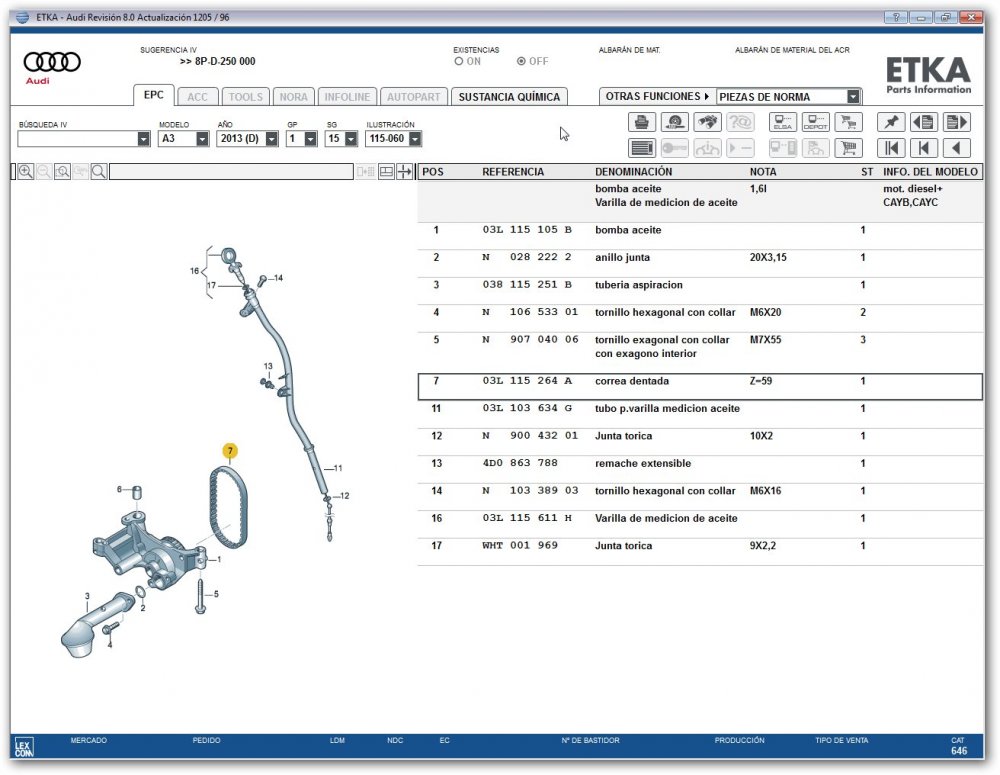Viewport: 1000px width, 775px height.
Task: Go to next page document icon
Action: [x=957, y=122]
